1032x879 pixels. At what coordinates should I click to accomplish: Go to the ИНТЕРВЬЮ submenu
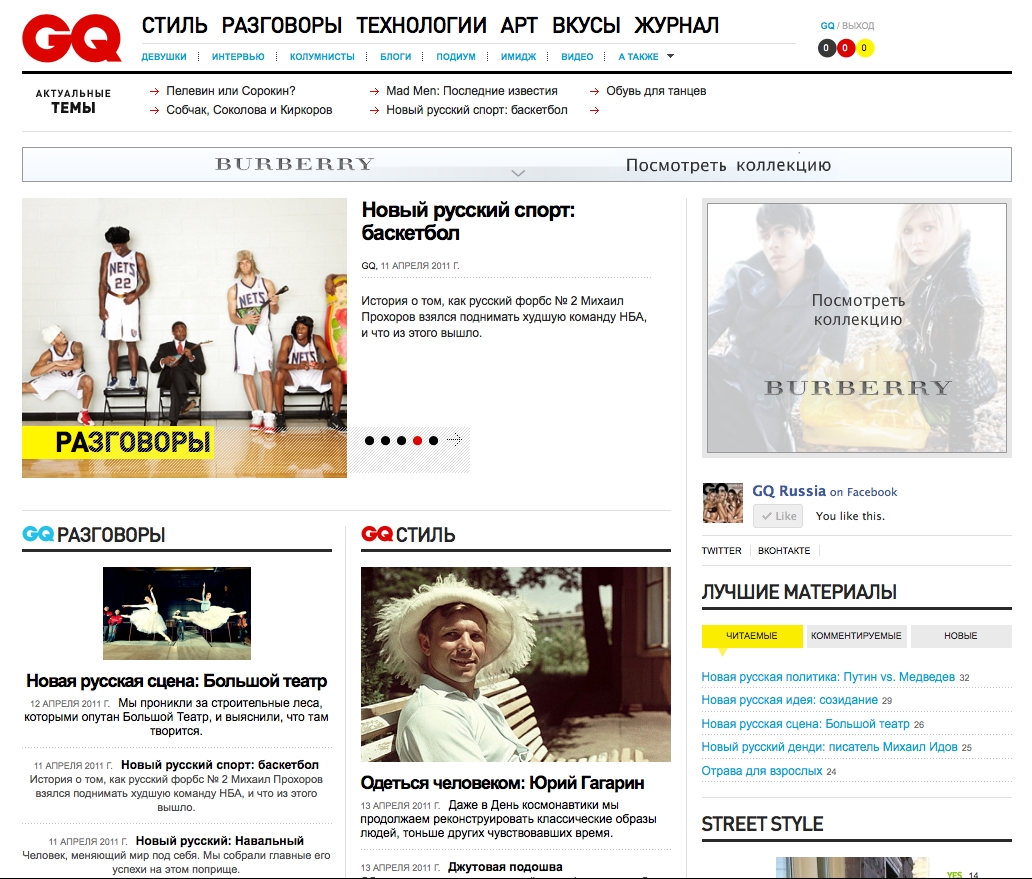pyautogui.click(x=238, y=57)
